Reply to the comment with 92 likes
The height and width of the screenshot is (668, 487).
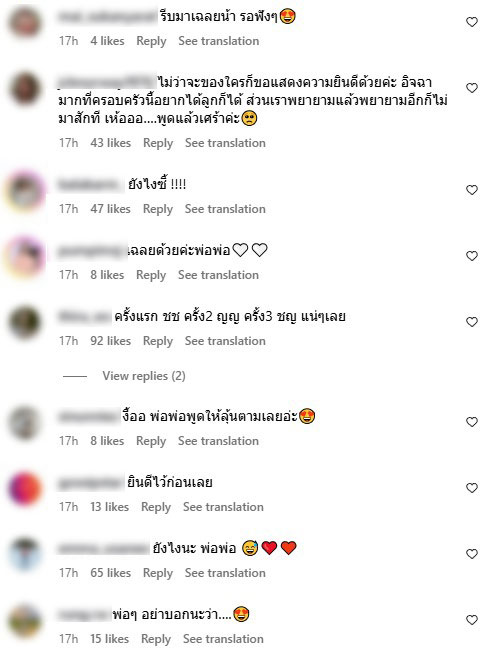158,341
